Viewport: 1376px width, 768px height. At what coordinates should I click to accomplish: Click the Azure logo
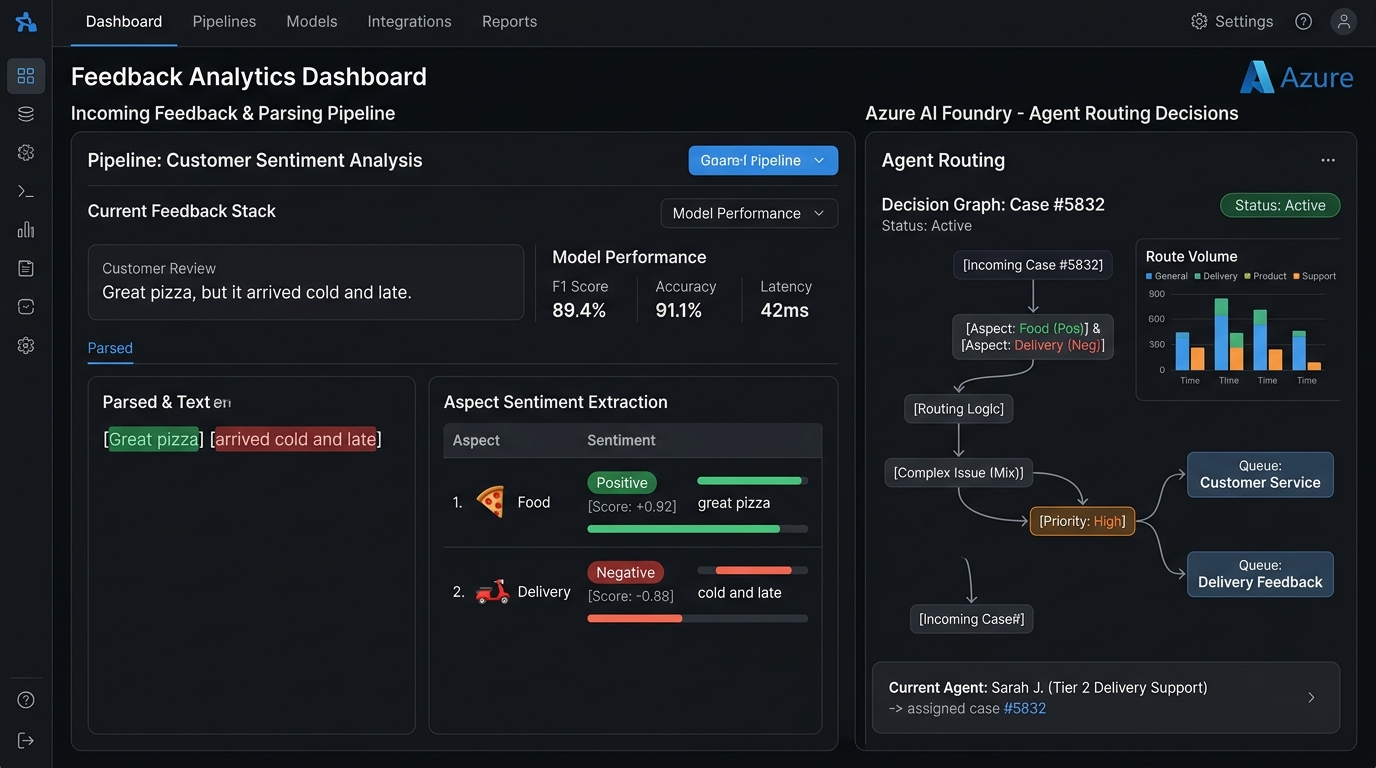point(1297,77)
